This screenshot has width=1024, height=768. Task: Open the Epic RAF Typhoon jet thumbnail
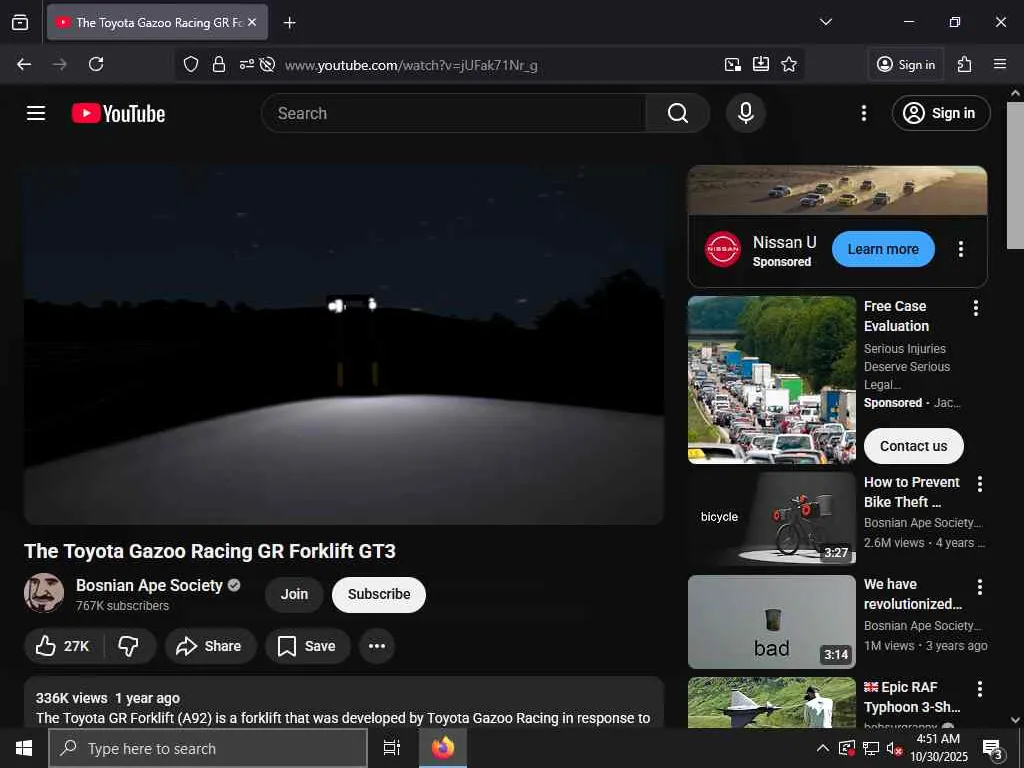pos(771,703)
